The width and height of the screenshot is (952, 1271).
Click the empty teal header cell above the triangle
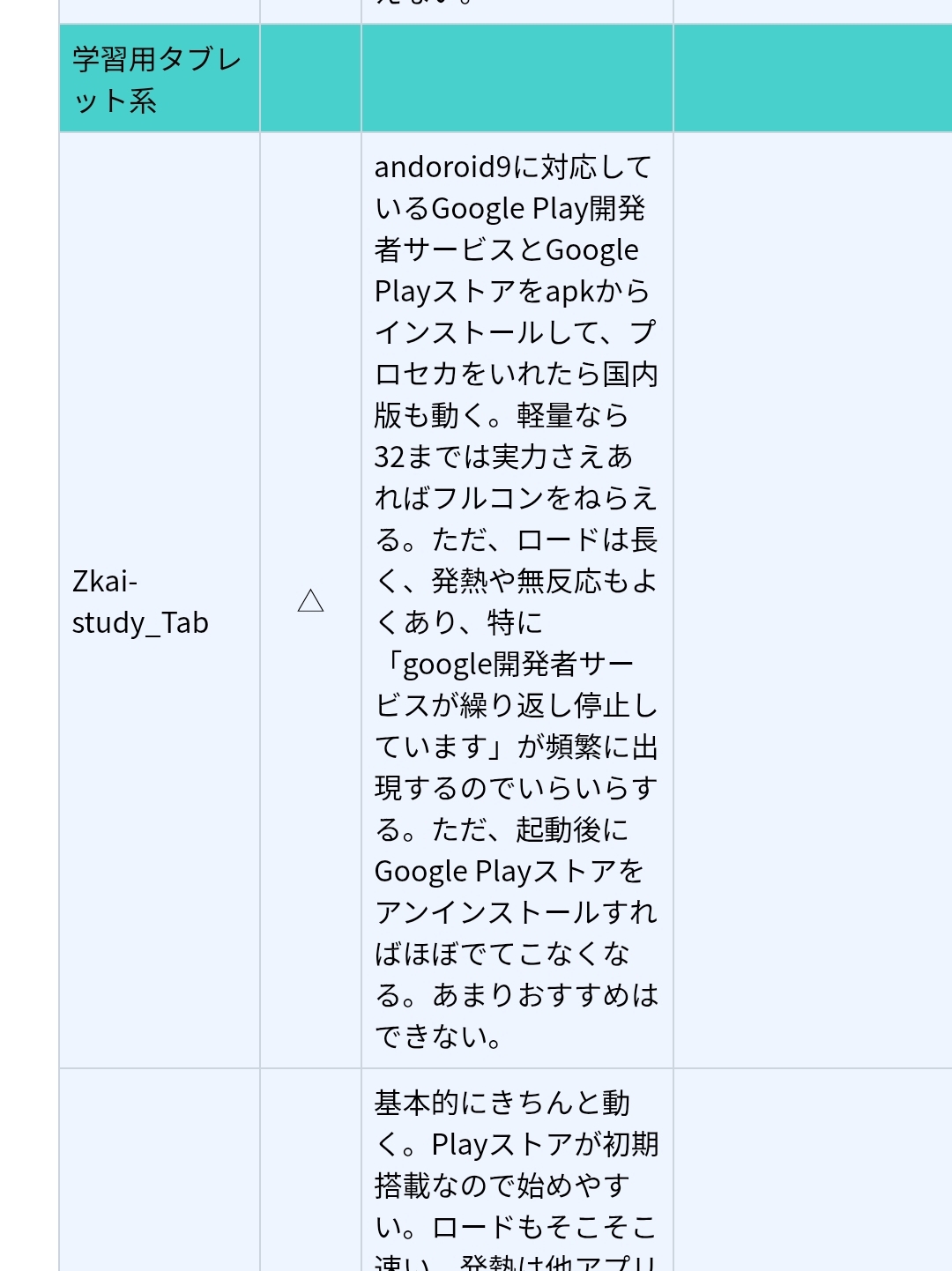[x=310, y=79]
